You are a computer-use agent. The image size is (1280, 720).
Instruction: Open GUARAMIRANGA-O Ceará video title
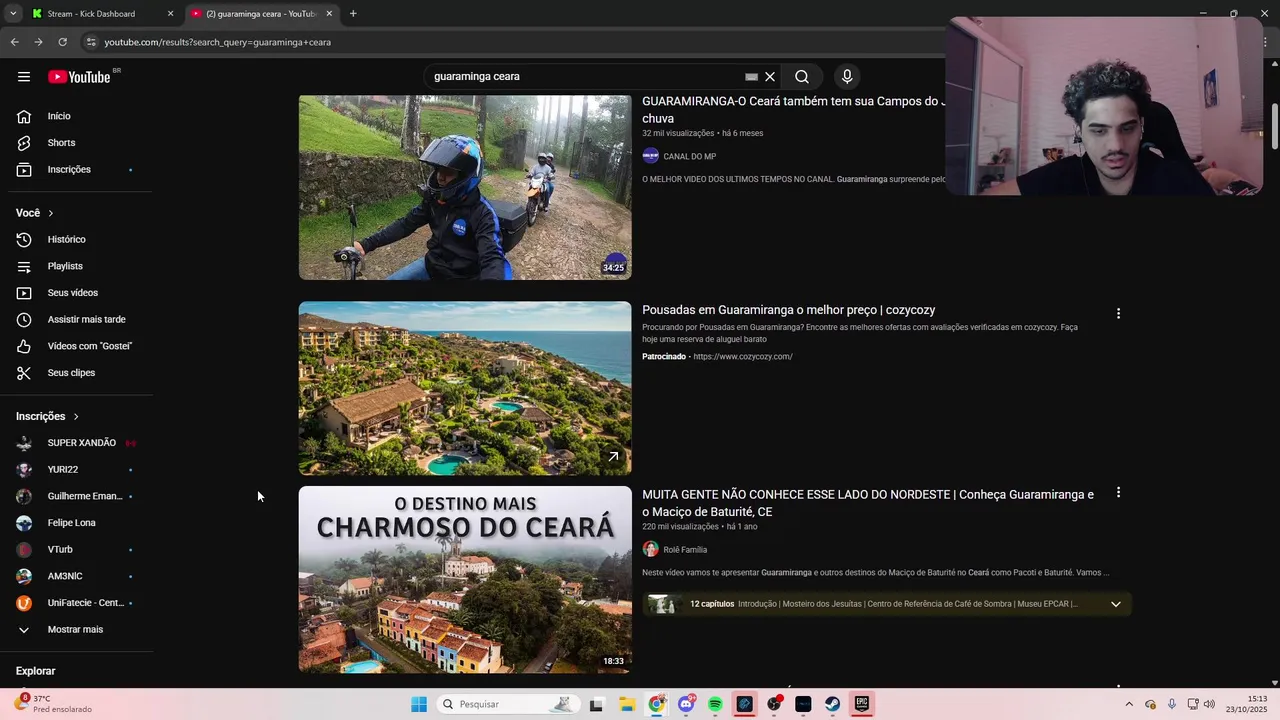coord(793,109)
